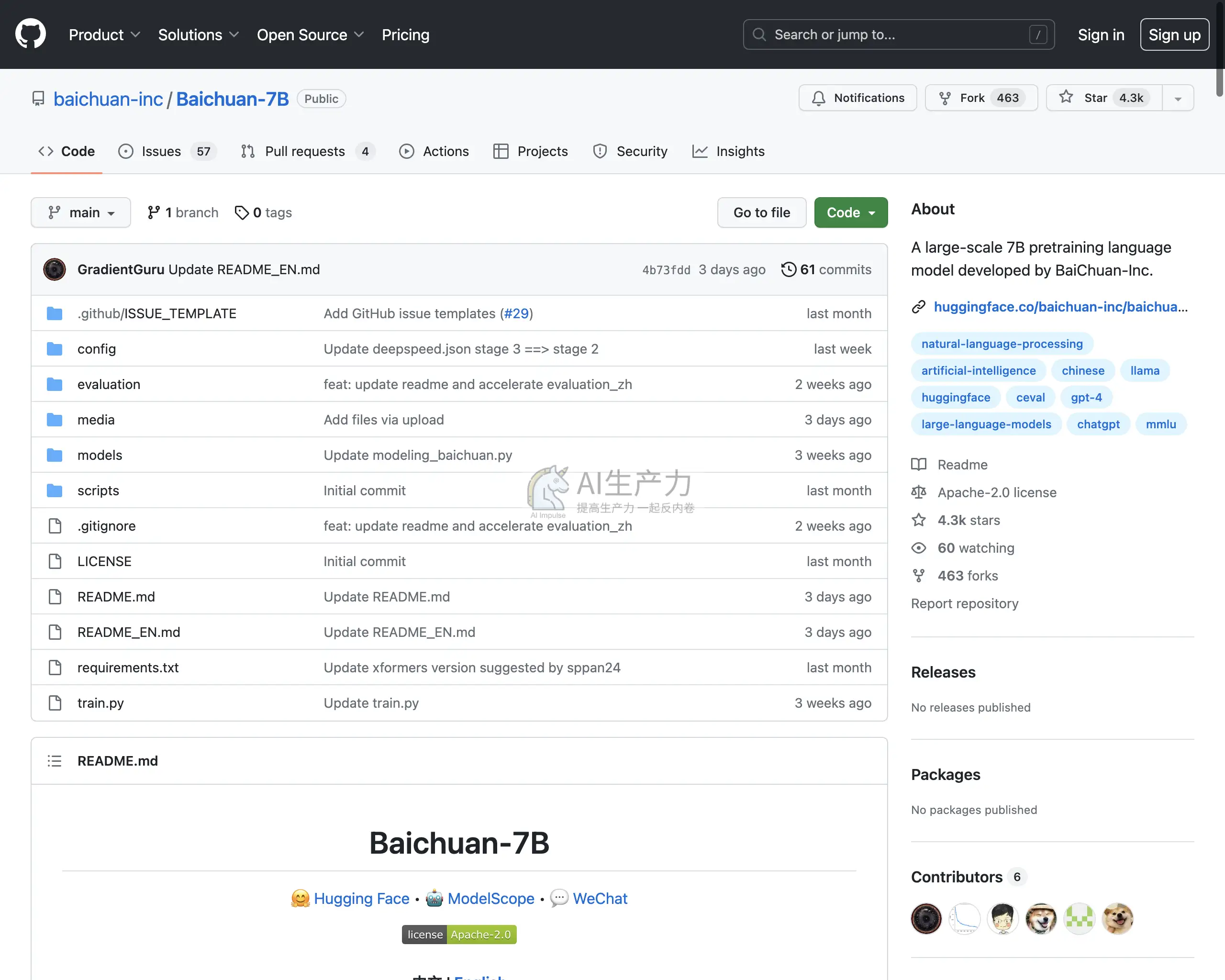This screenshot has width=1225, height=980.
Task: Click the 1 branch link
Action: (182, 212)
